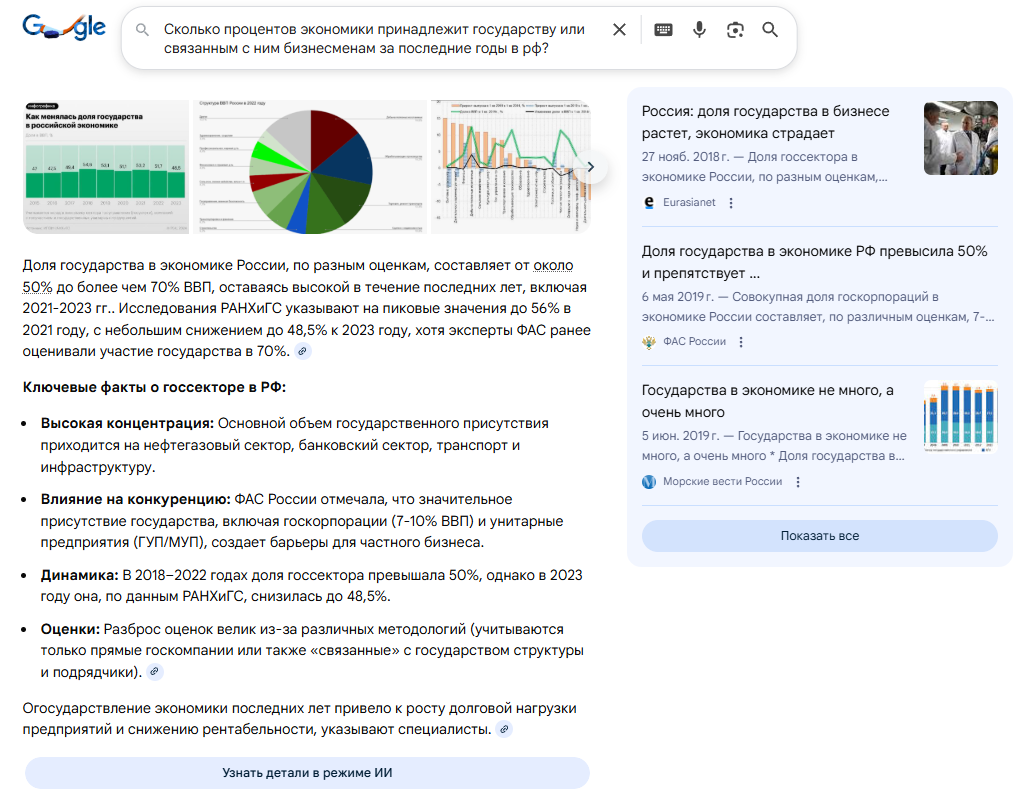Advance image carousel with right arrow
The width and height of the screenshot is (1024, 804).
click(590, 167)
